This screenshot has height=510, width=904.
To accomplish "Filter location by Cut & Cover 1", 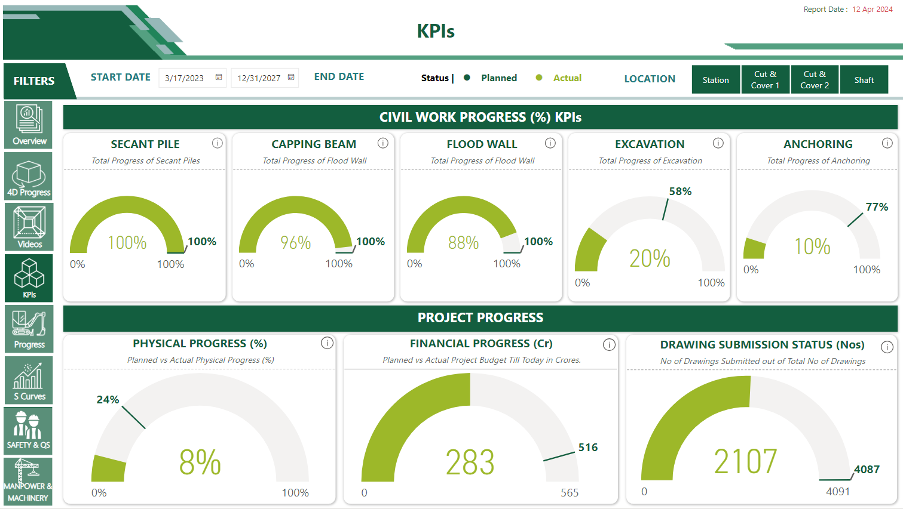I will (x=765, y=80).
